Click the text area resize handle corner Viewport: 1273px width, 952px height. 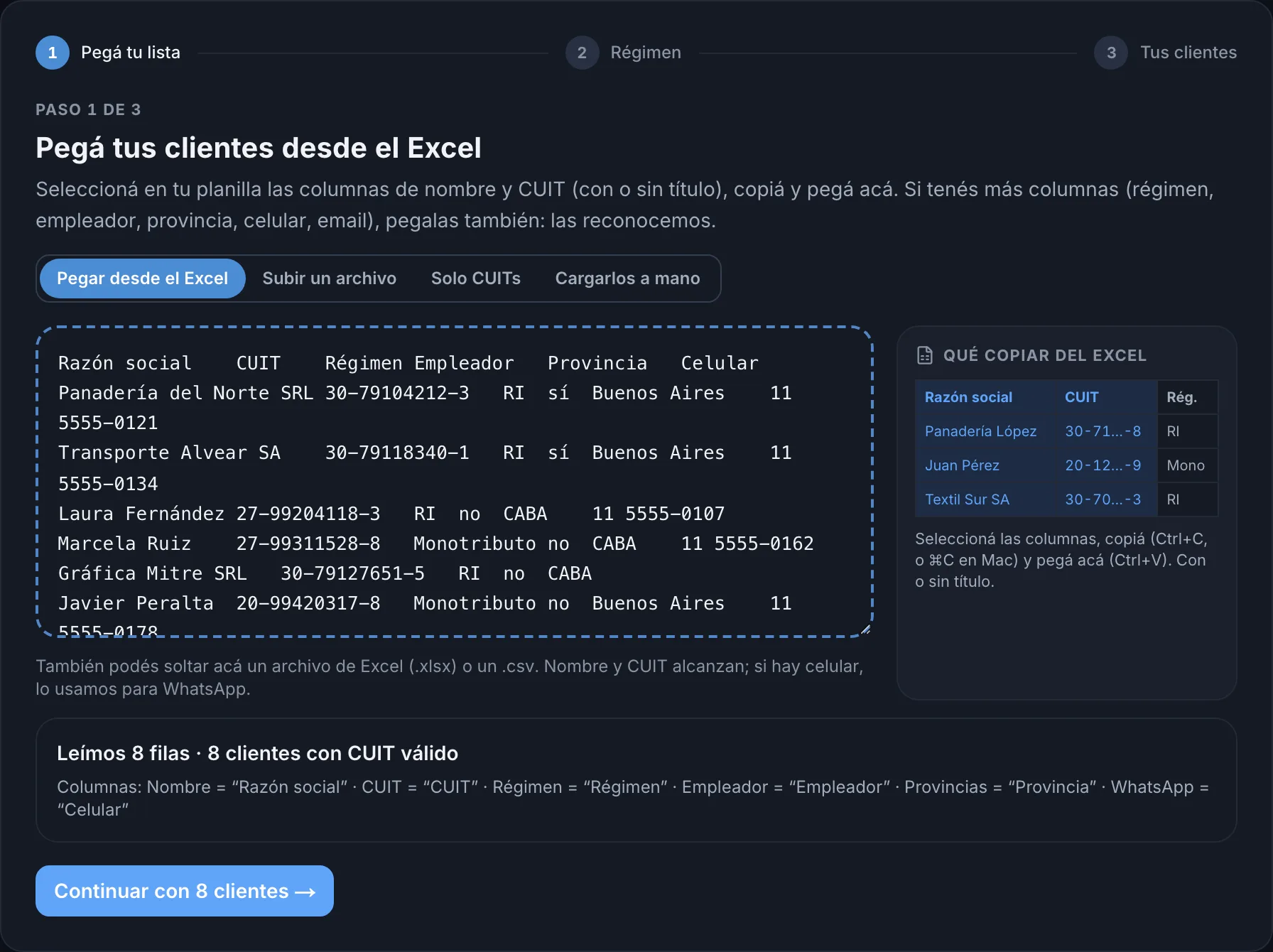pos(865,629)
